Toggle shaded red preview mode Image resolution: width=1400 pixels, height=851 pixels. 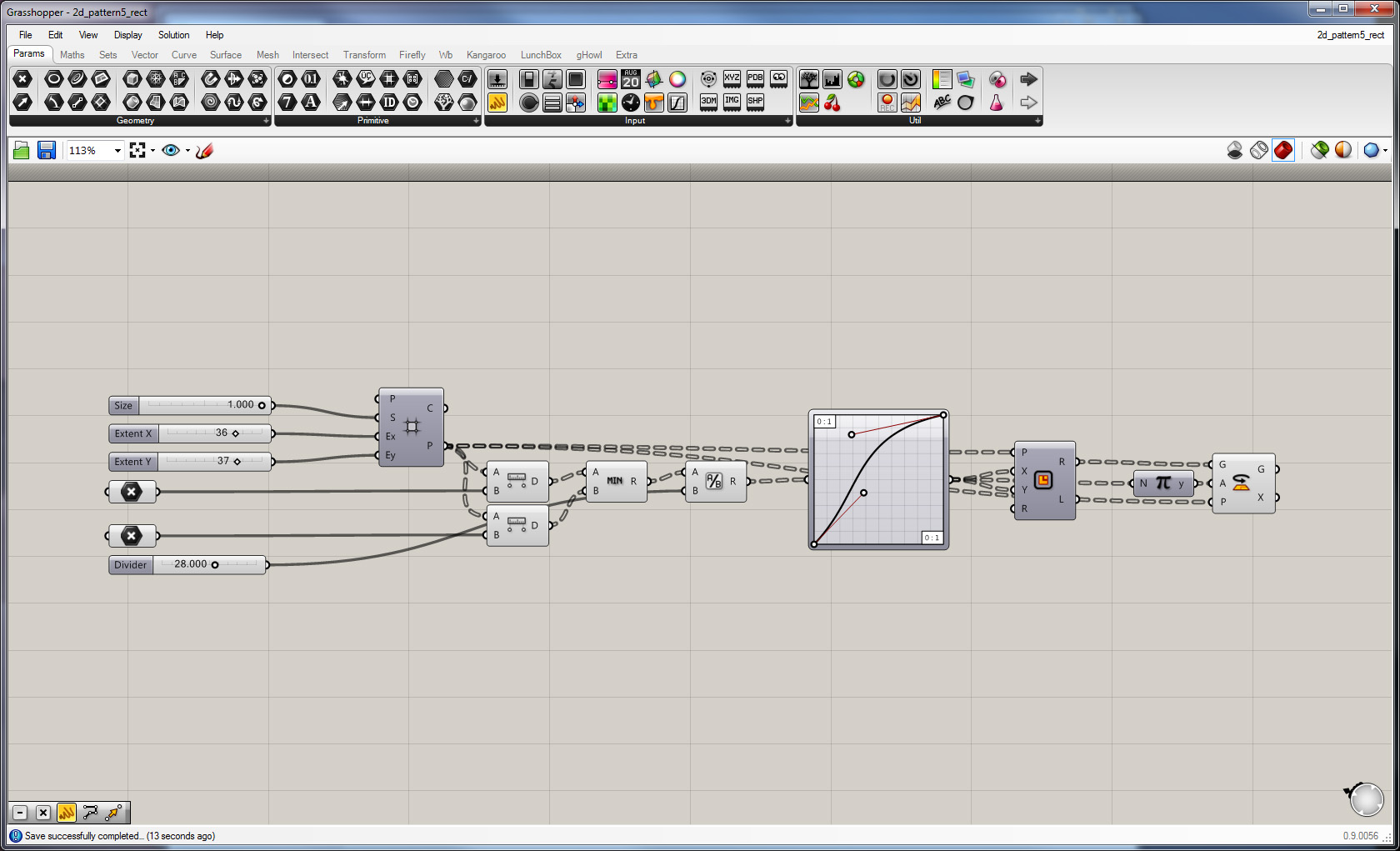[1283, 150]
